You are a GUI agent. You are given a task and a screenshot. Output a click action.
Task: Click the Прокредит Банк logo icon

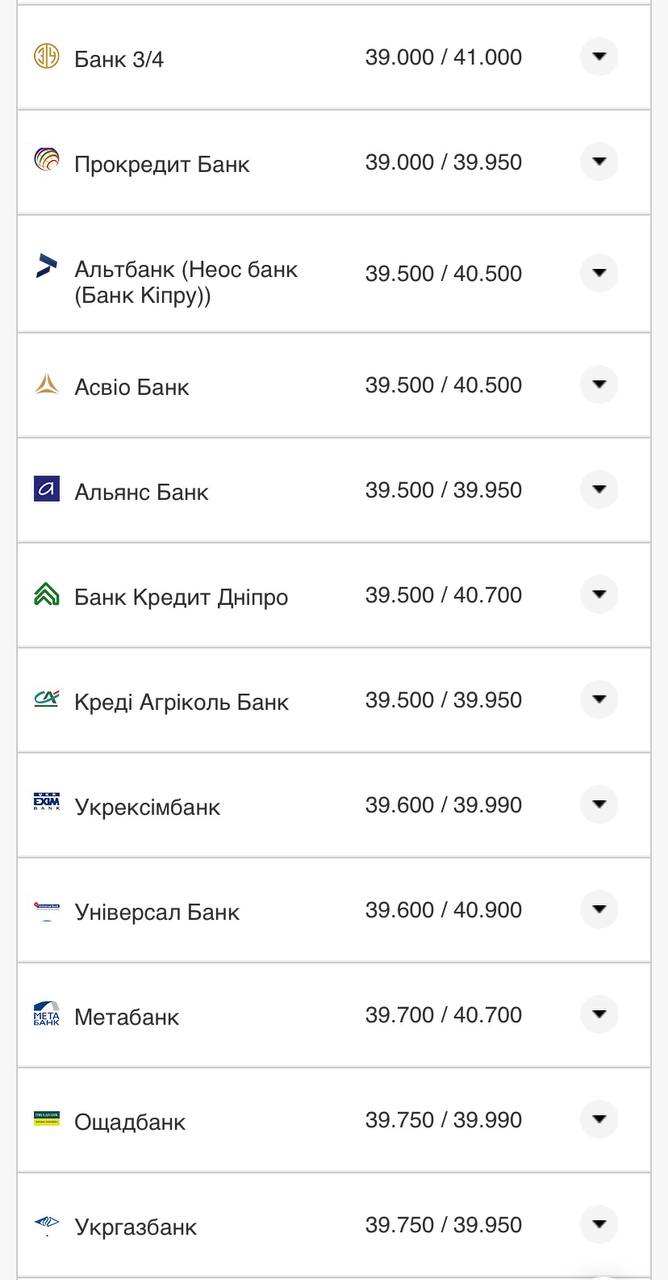click(x=47, y=160)
